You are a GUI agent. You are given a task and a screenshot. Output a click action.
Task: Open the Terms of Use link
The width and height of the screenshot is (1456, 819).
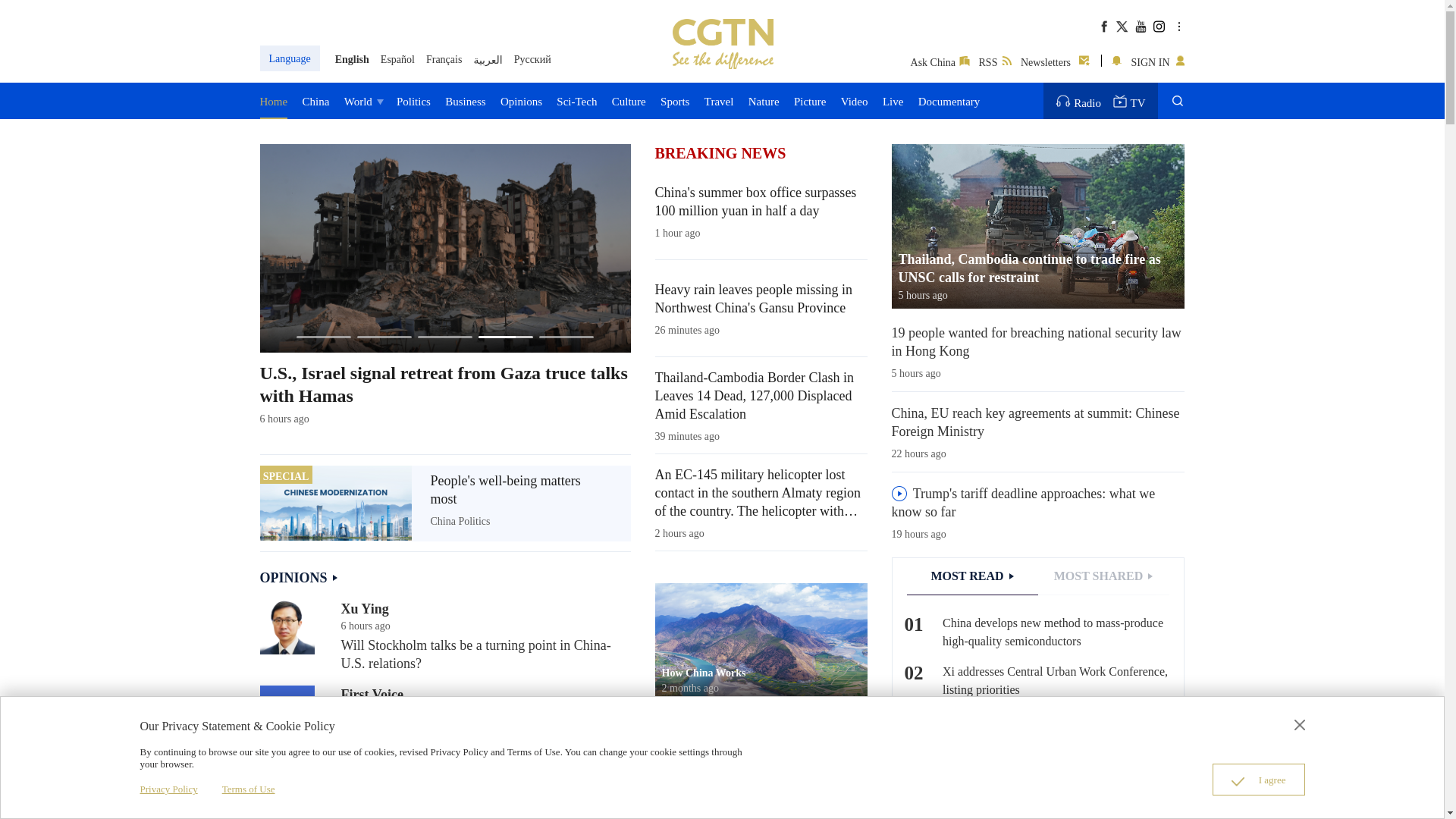pos(249,789)
